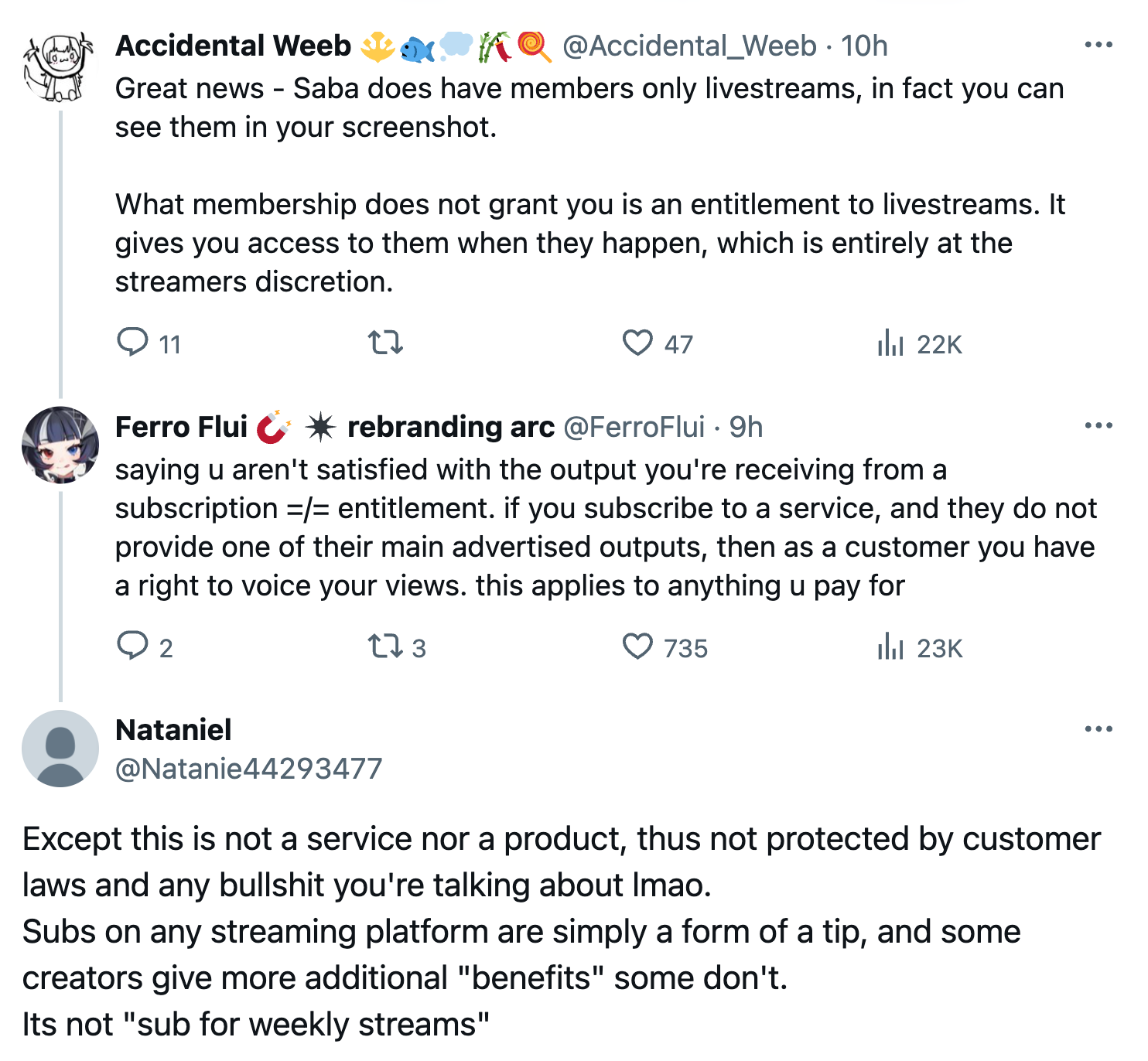The width and height of the screenshot is (1148, 1061).
Task: View analytics showing 23K views
Action: coord(890,646)
